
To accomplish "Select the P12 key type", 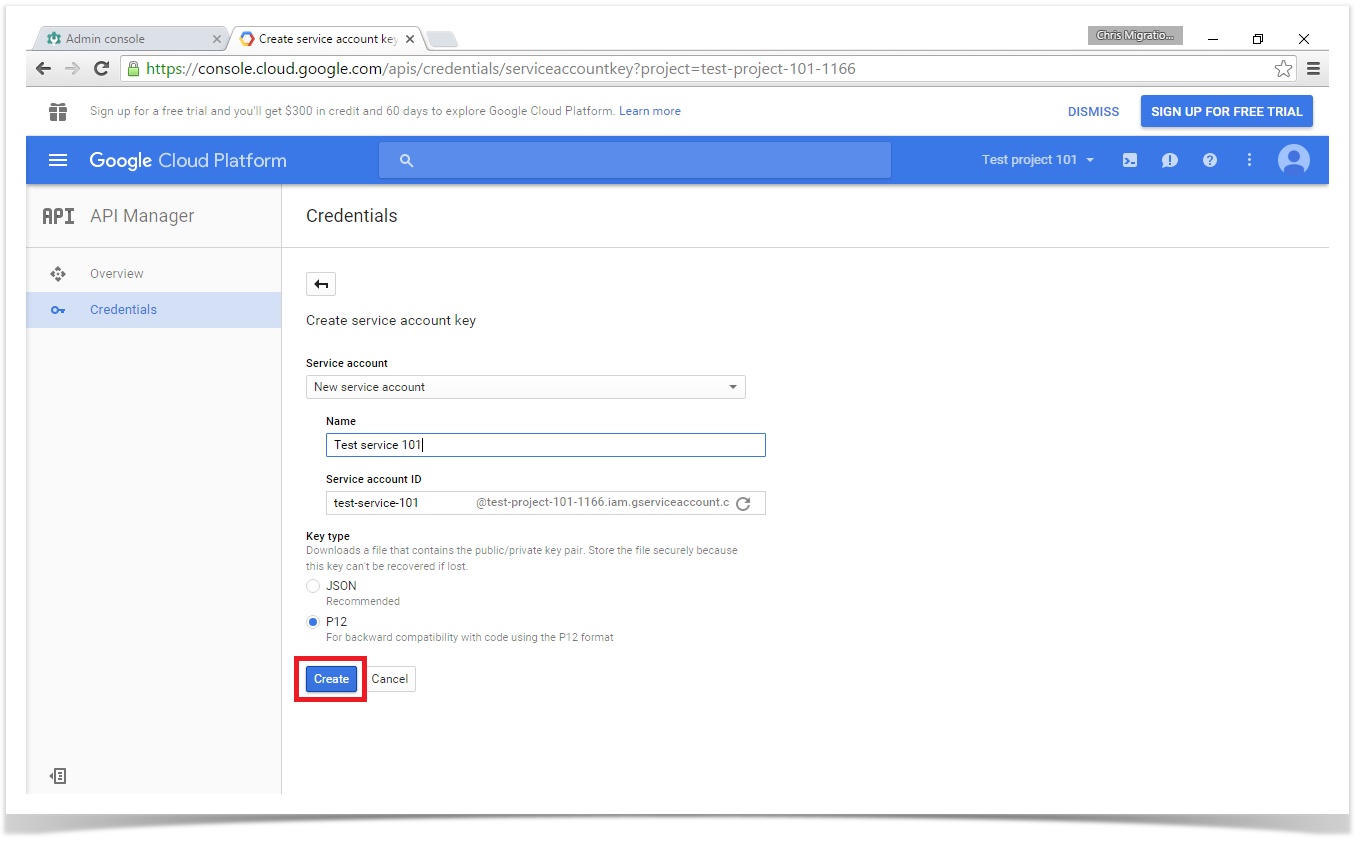I will point(313,622).
